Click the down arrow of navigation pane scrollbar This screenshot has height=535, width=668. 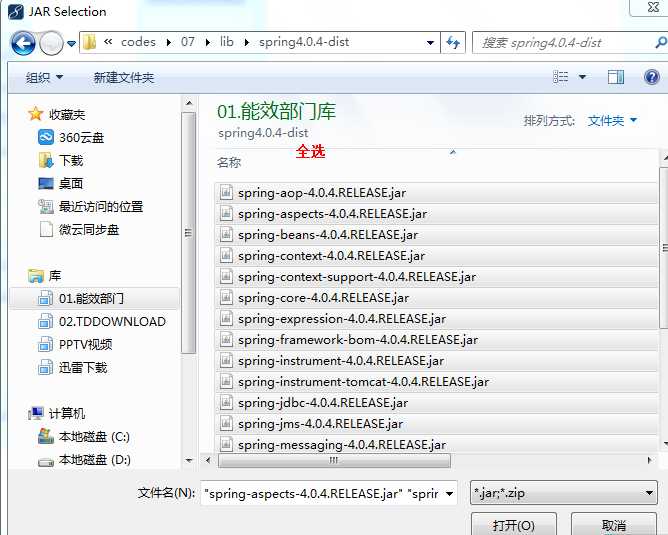(x=189, y=460)
